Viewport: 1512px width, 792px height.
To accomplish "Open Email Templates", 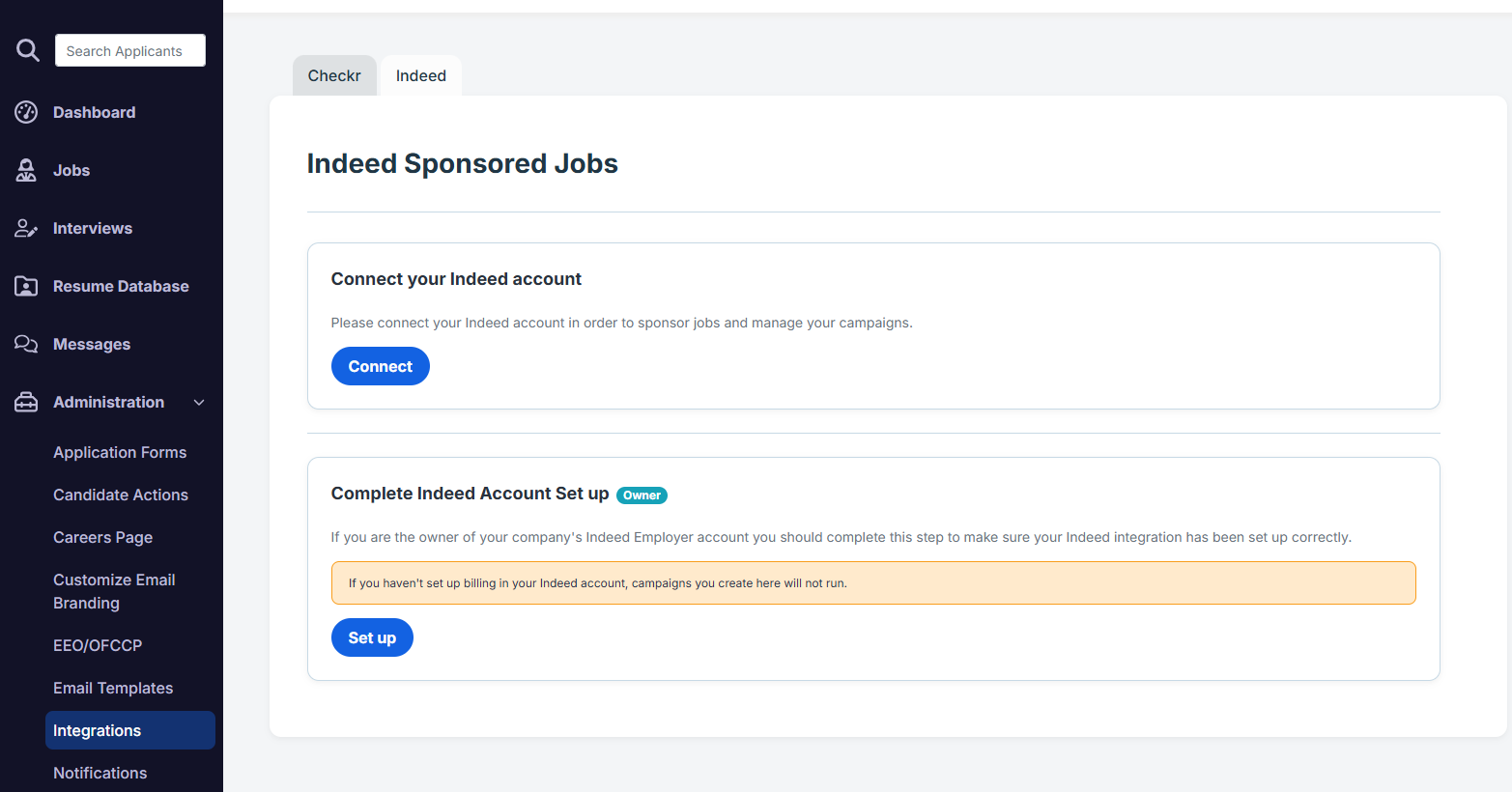I will point(113,688).
